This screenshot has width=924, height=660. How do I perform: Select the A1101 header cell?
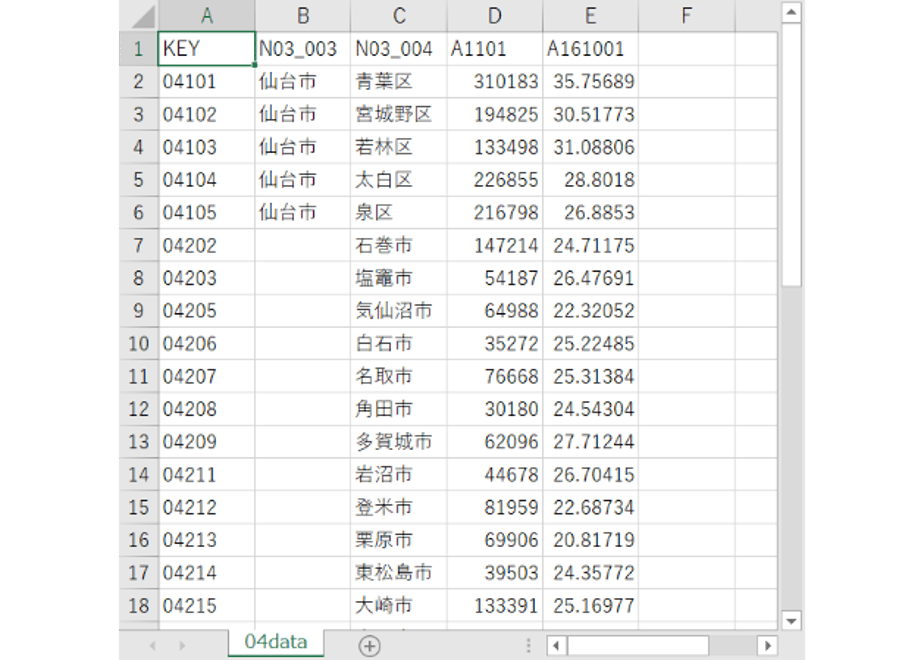(495, 48)
